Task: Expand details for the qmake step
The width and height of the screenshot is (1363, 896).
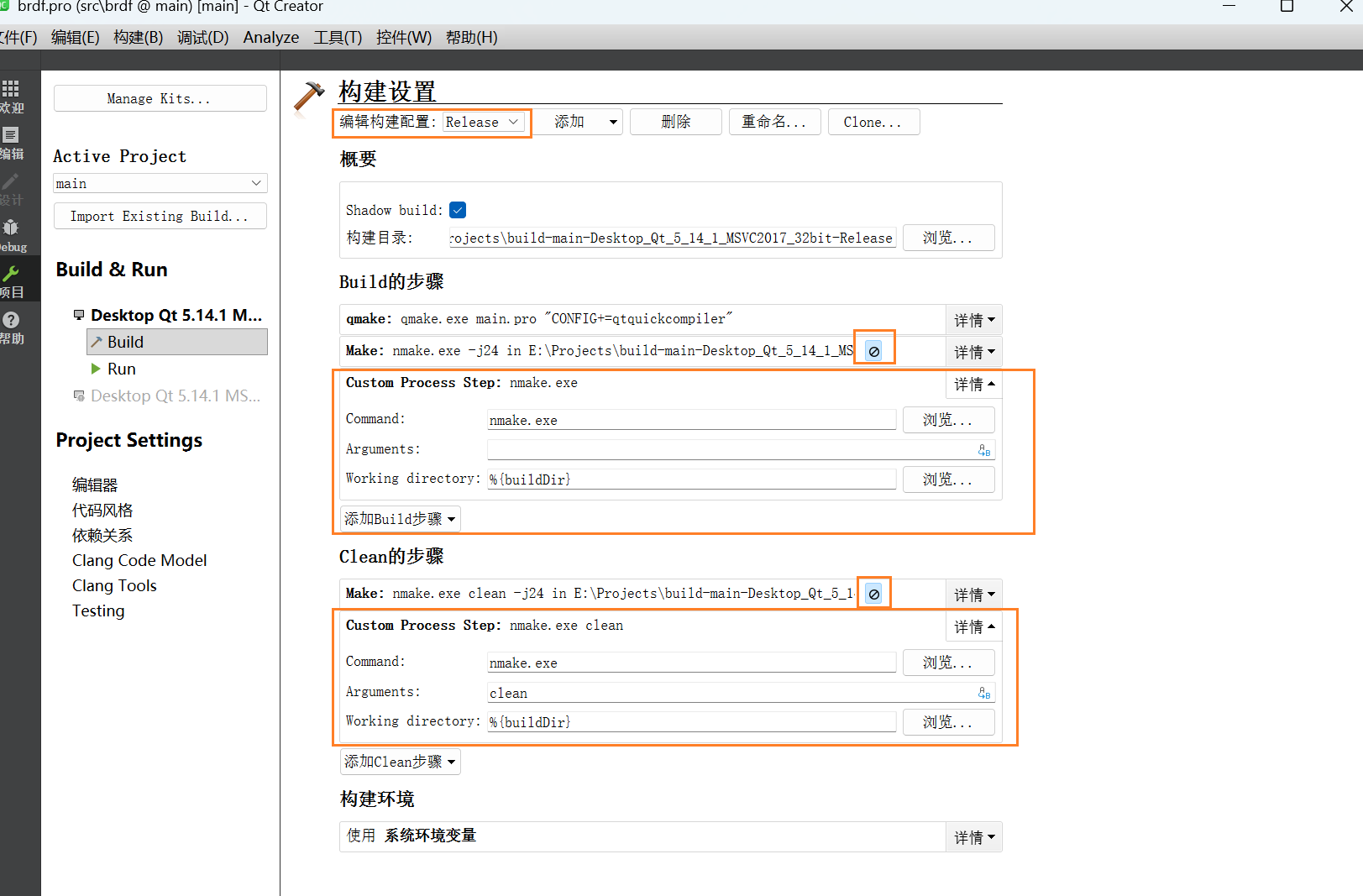Action: point(974,320)
